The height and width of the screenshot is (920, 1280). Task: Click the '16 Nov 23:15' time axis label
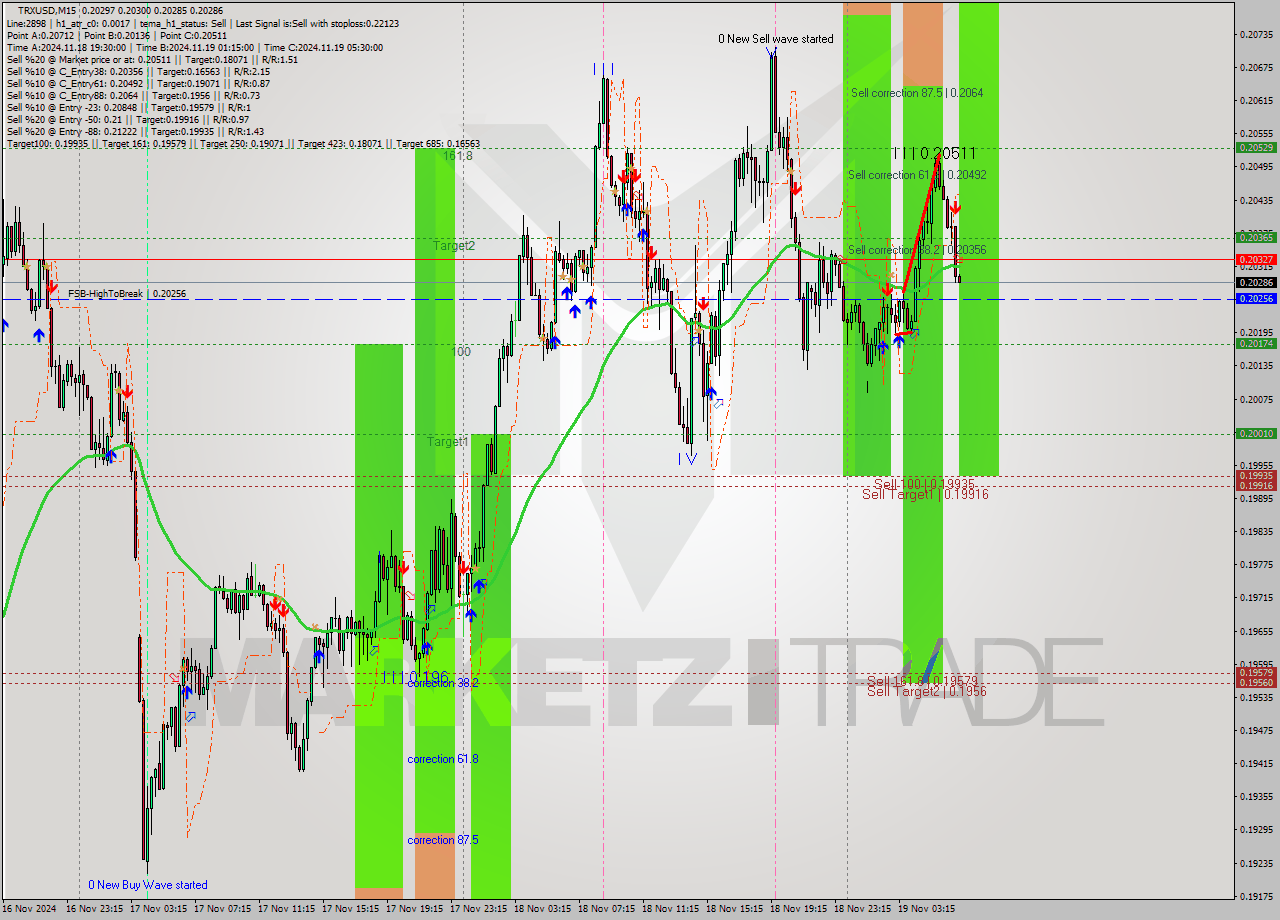(95, 909)
